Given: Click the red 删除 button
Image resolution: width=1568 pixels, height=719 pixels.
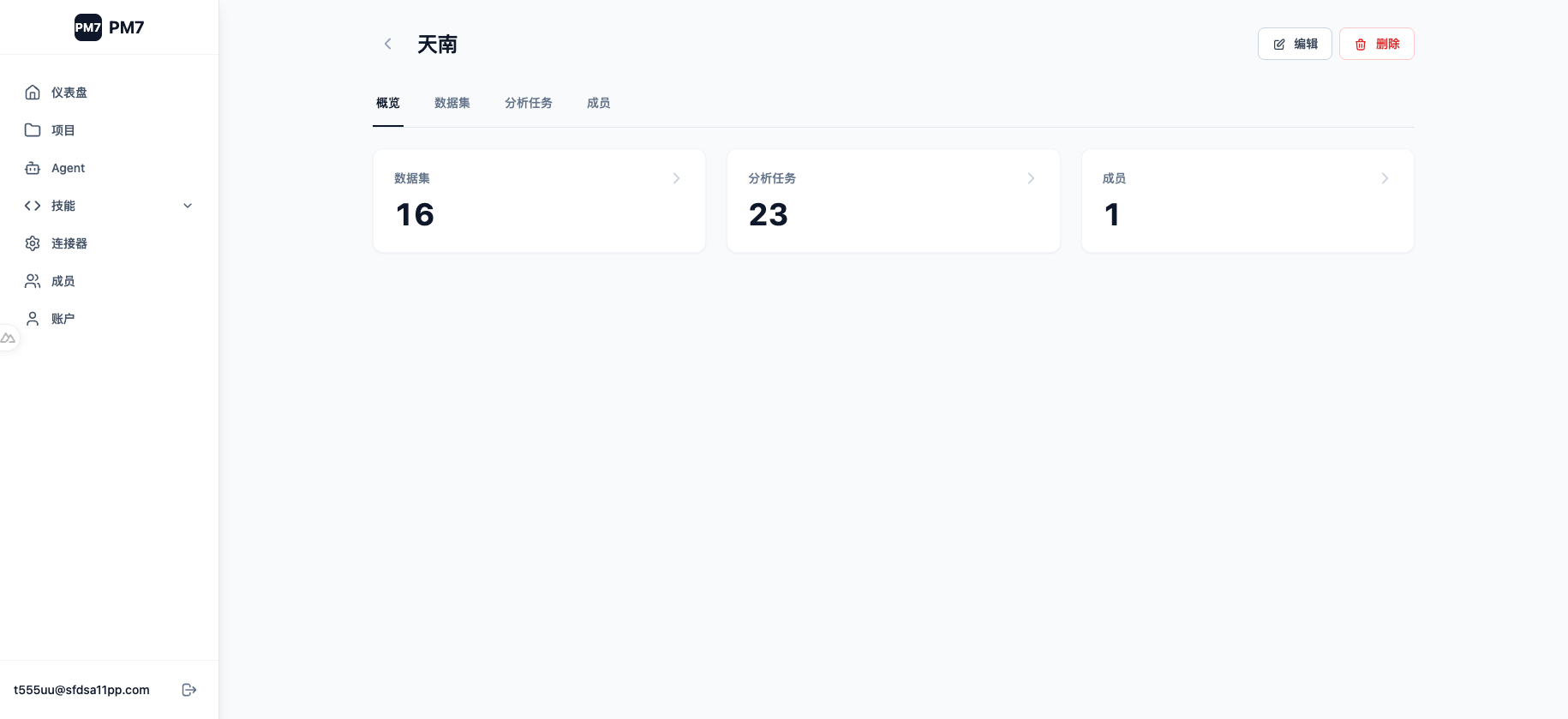Looking at the screenshot, I should click(1377, 44).
